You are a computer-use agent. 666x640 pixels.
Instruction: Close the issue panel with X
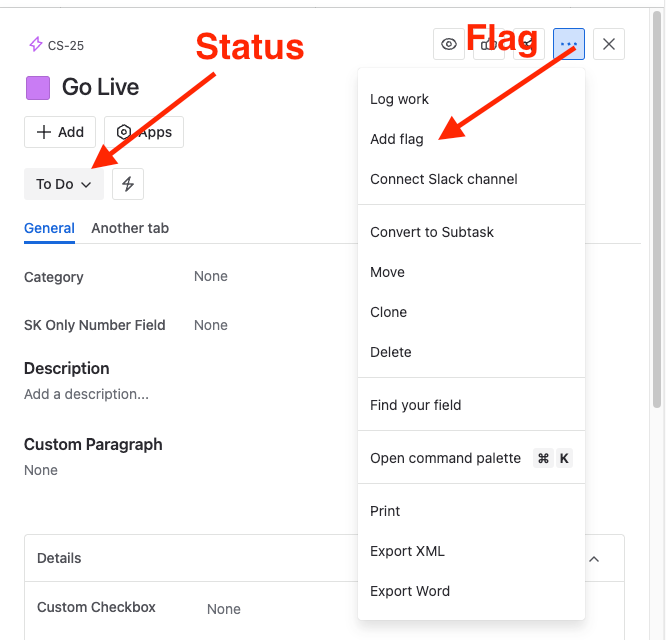point(609,44)
